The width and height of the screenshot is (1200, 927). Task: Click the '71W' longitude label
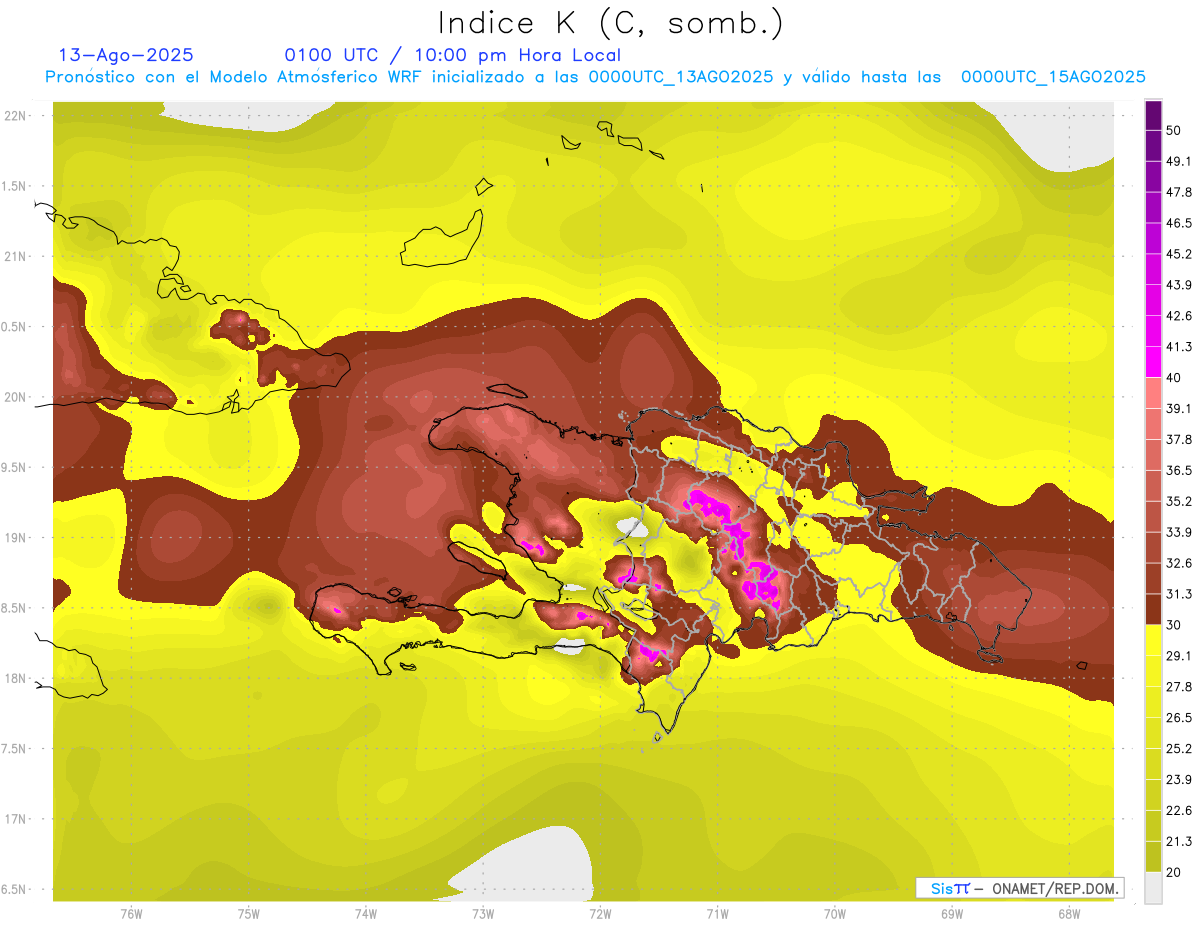718,914
